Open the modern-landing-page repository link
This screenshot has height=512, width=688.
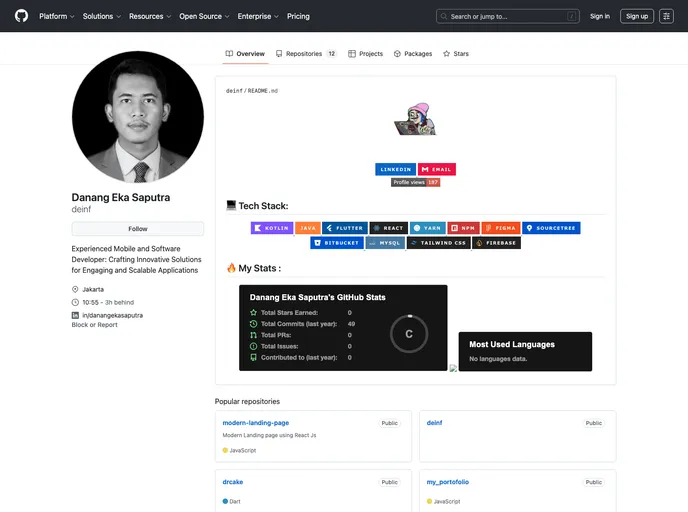[256, 423]
